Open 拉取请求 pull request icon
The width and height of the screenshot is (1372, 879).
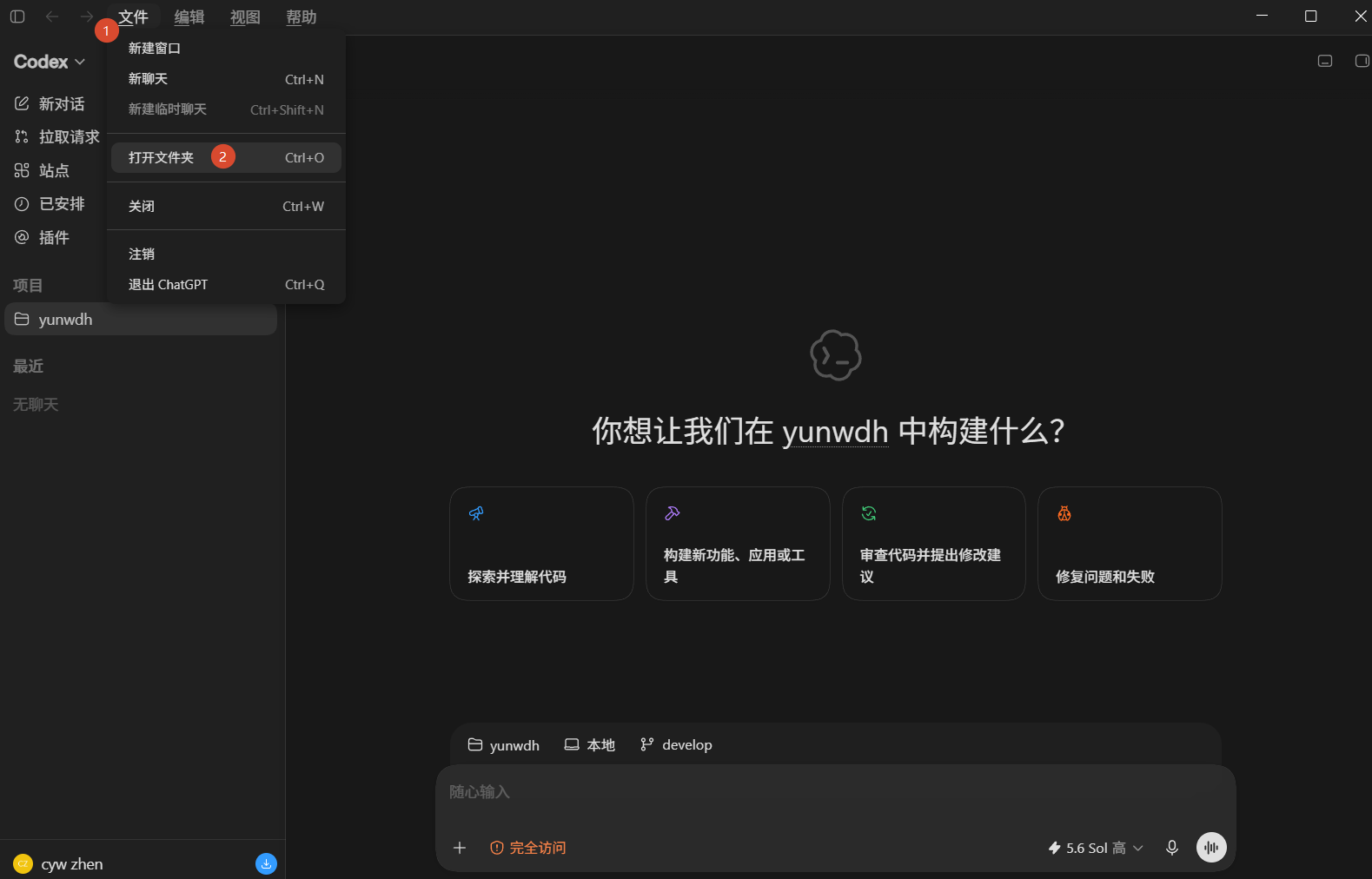[x=22, y=136]
